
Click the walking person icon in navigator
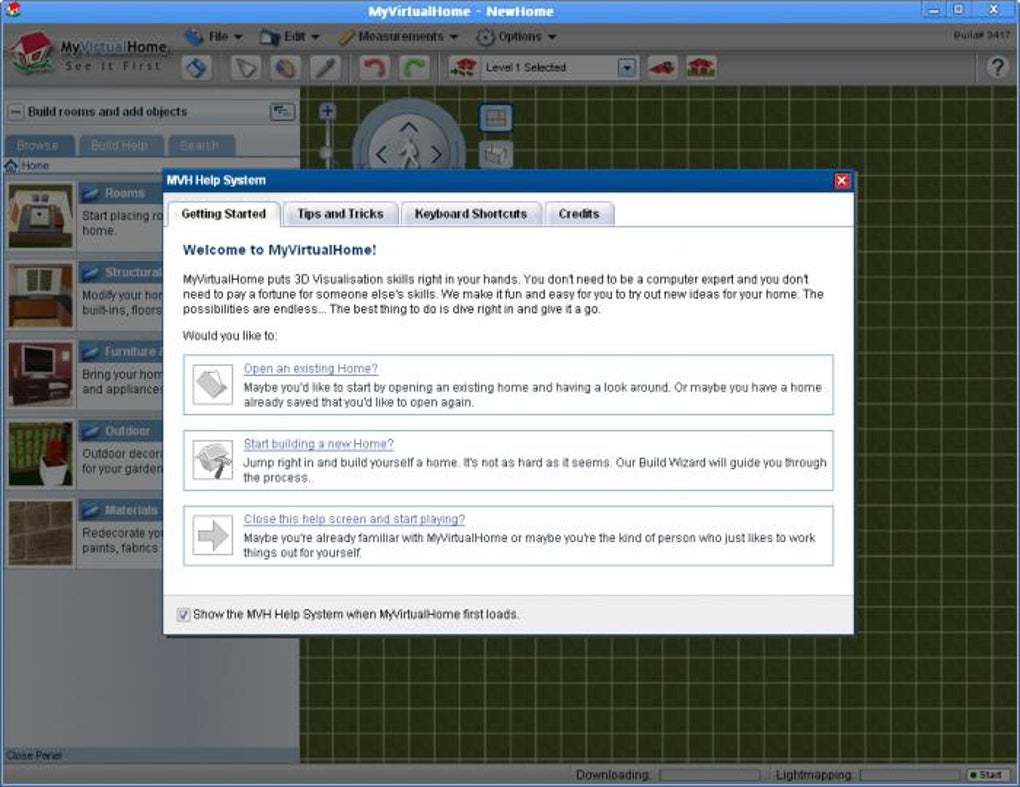[x=409, y=154]
